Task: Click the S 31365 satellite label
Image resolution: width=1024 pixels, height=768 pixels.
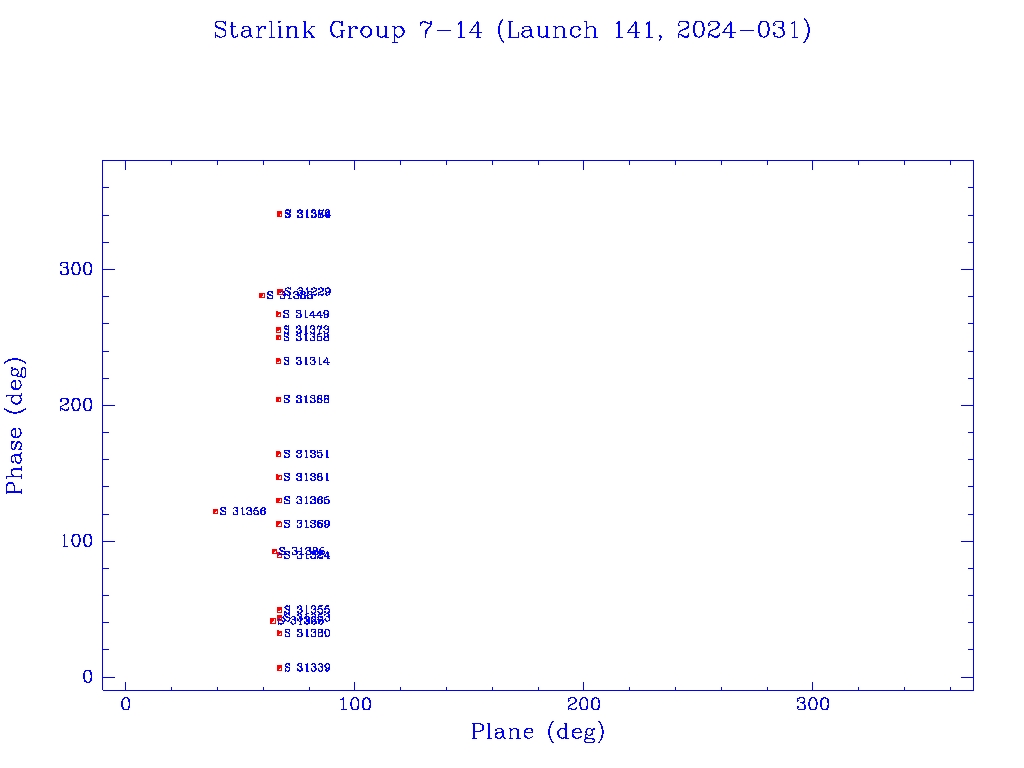Action: [307, 500]
